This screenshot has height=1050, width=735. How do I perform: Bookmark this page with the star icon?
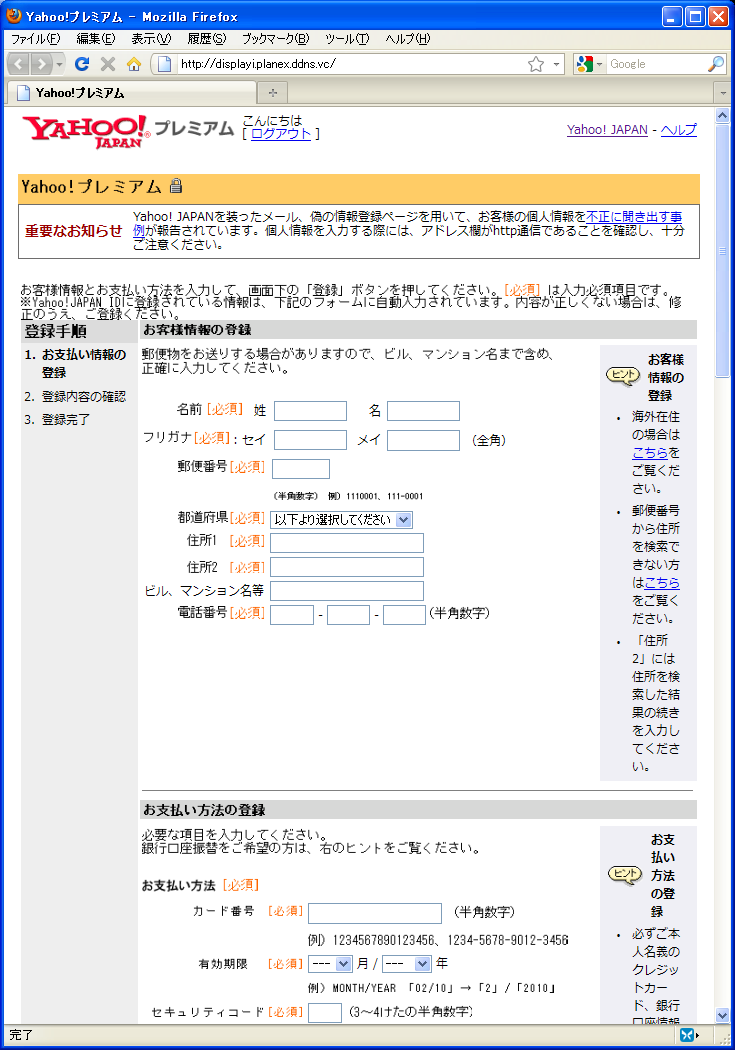(536, 64)
